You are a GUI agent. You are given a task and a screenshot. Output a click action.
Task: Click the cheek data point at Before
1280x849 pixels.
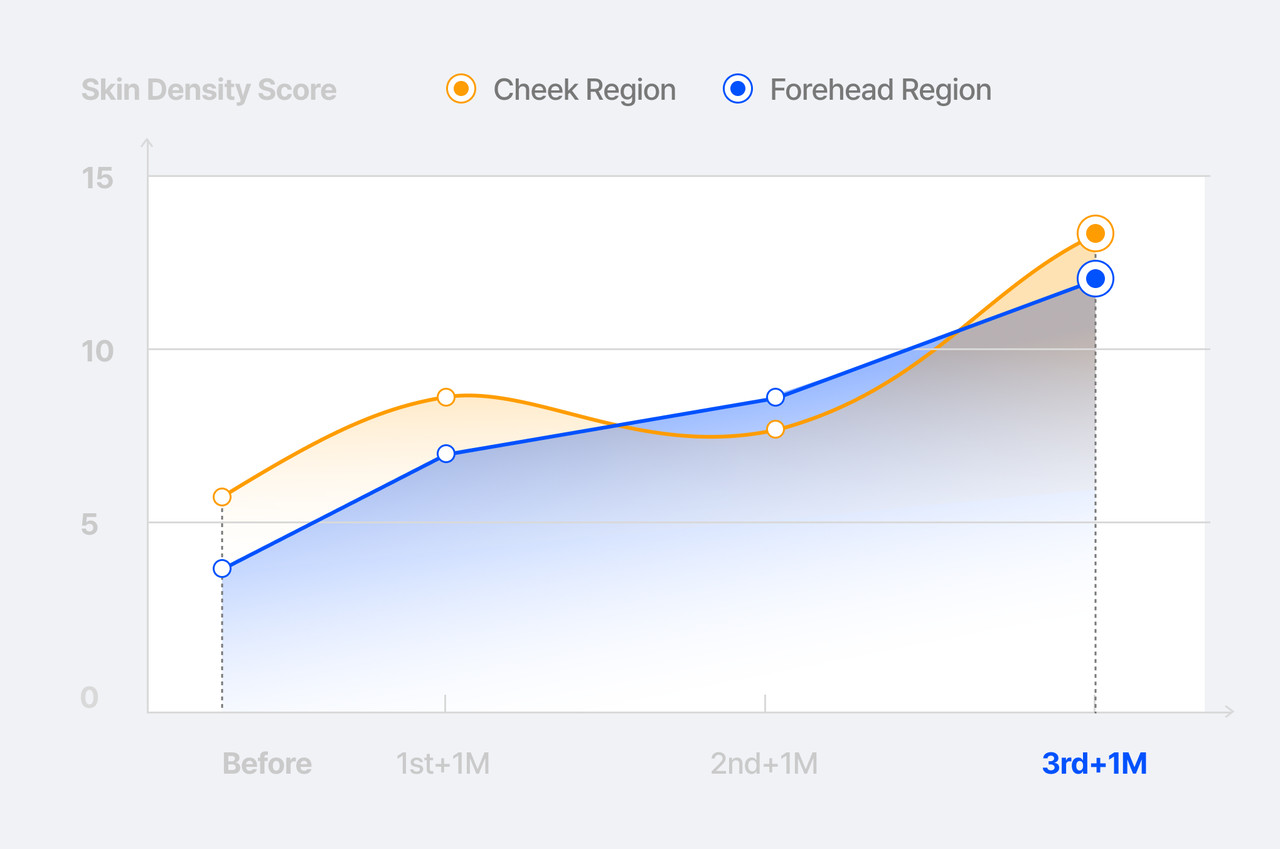click(x=222, y=497)
